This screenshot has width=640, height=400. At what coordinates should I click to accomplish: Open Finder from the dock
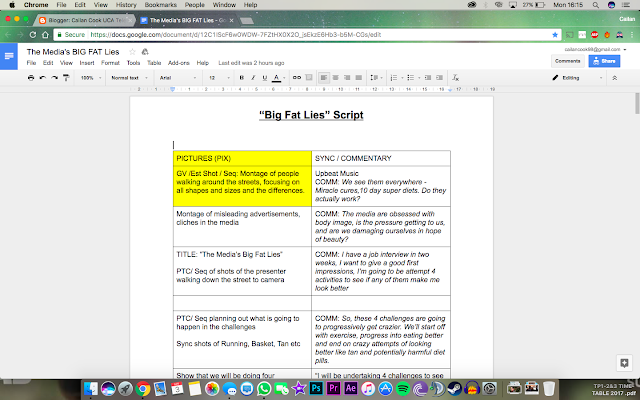pos(91,388)
